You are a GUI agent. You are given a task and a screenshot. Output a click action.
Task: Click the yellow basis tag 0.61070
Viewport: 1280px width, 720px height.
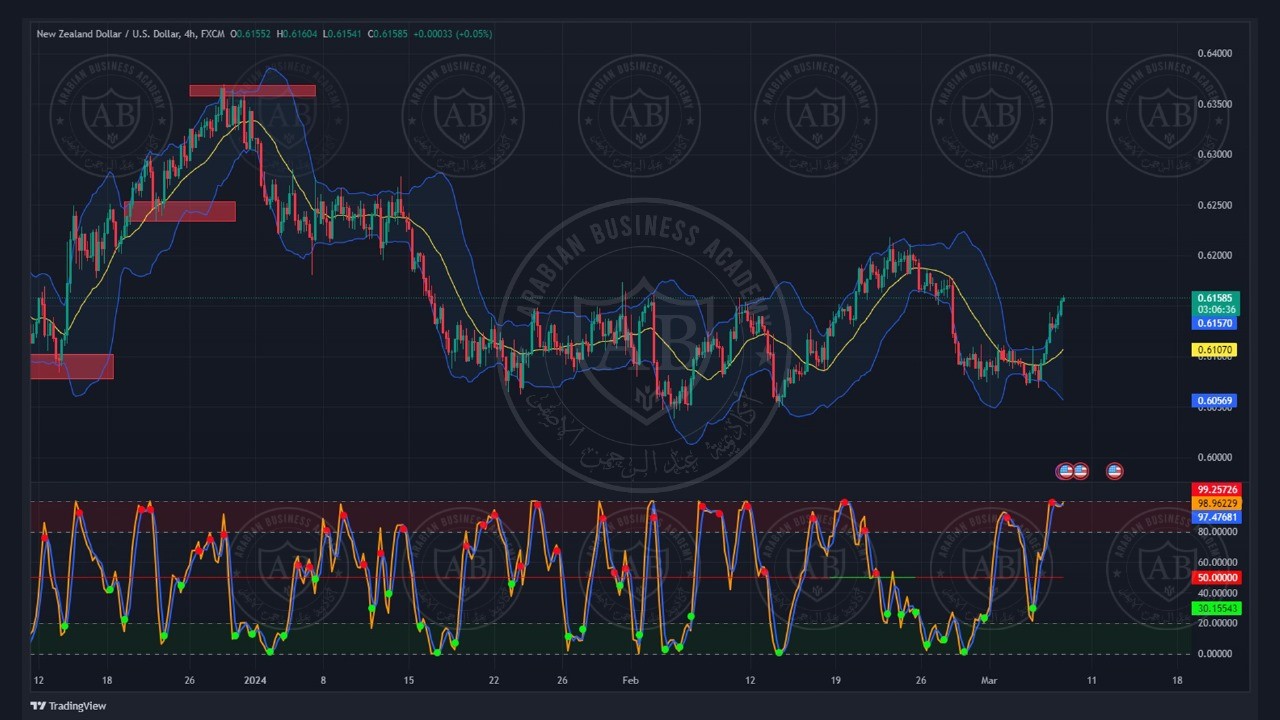click(1216, 350)
